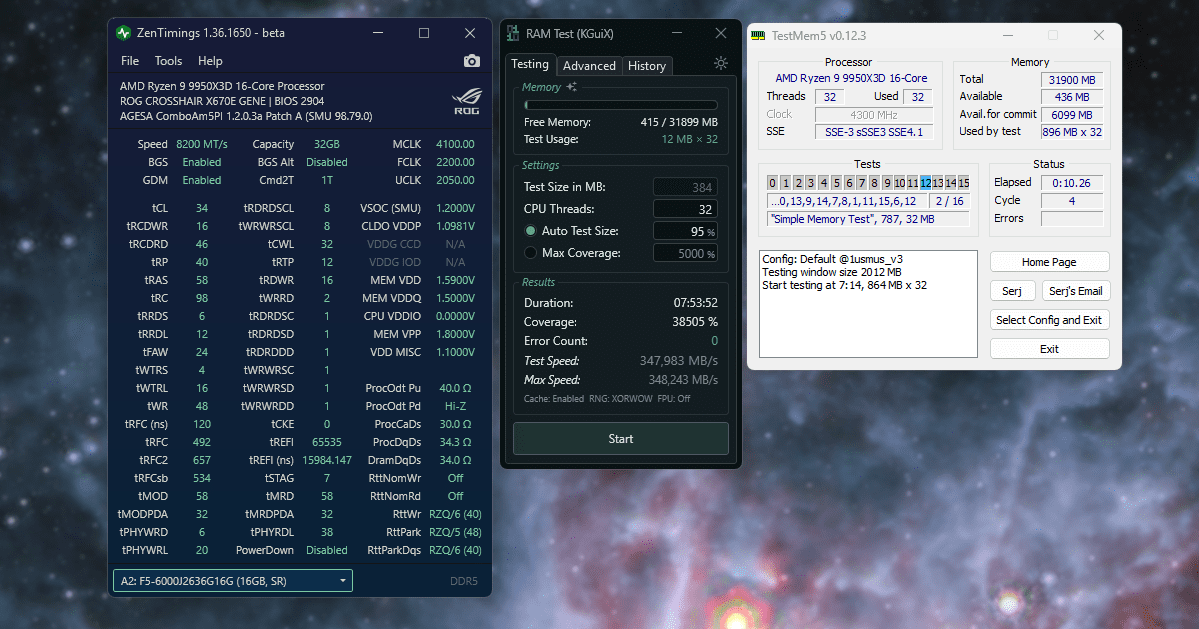
Task: Click the VSOC (SMU) value "1.2000V"
Action: coord(455,208)
